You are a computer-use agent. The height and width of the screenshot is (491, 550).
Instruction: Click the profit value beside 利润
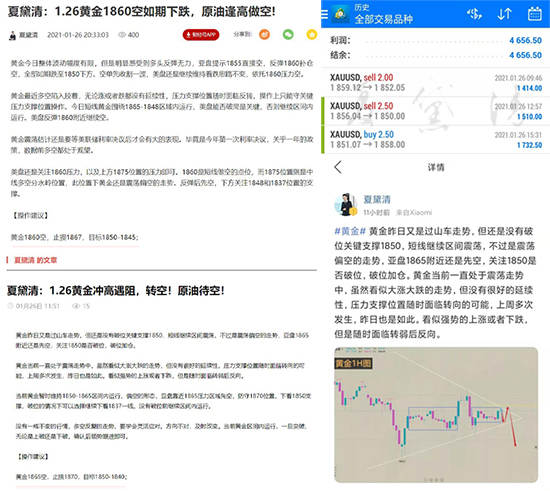[x=525, y=40]
